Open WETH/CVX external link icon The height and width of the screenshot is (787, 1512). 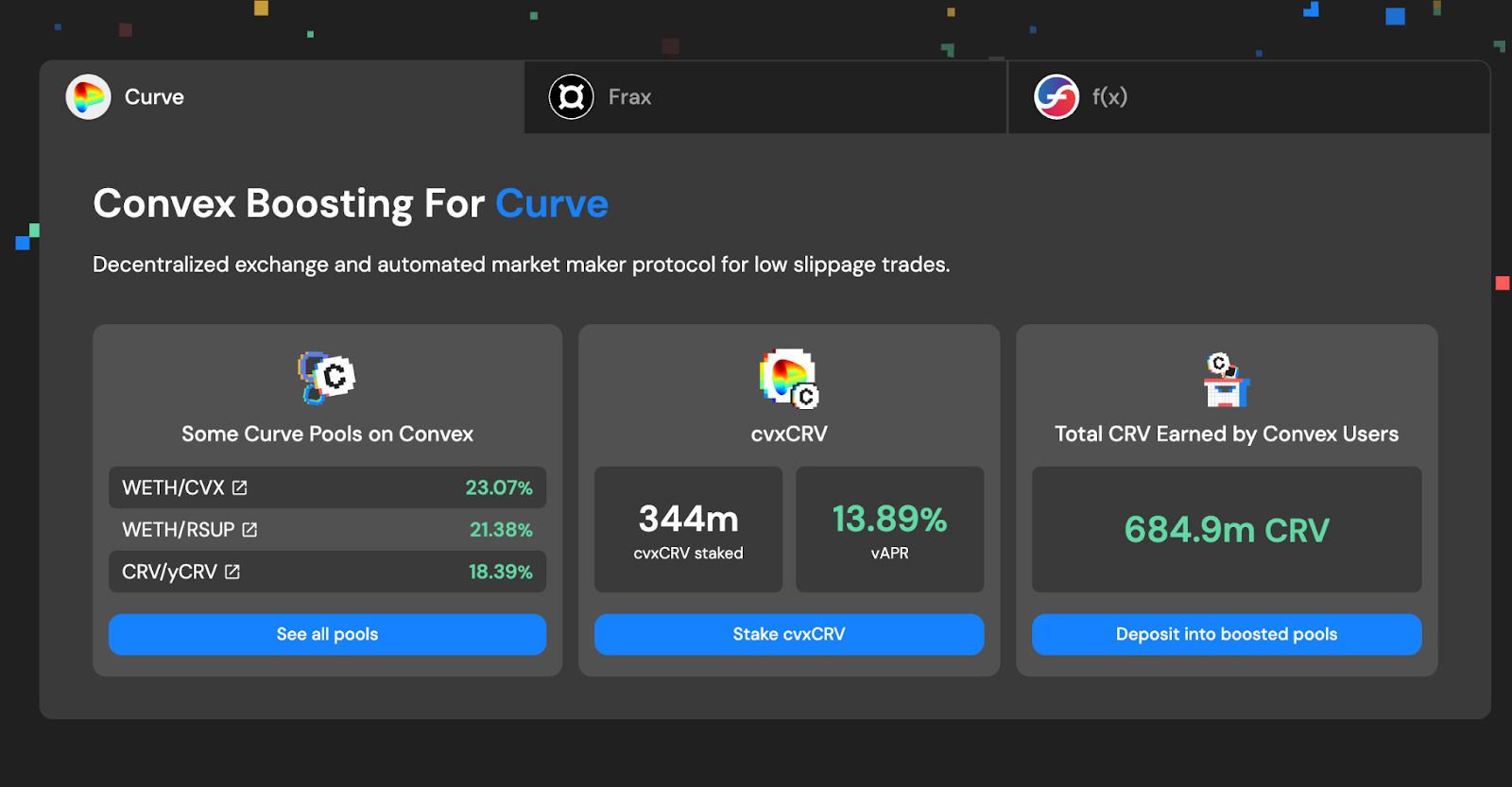[240, 488]
